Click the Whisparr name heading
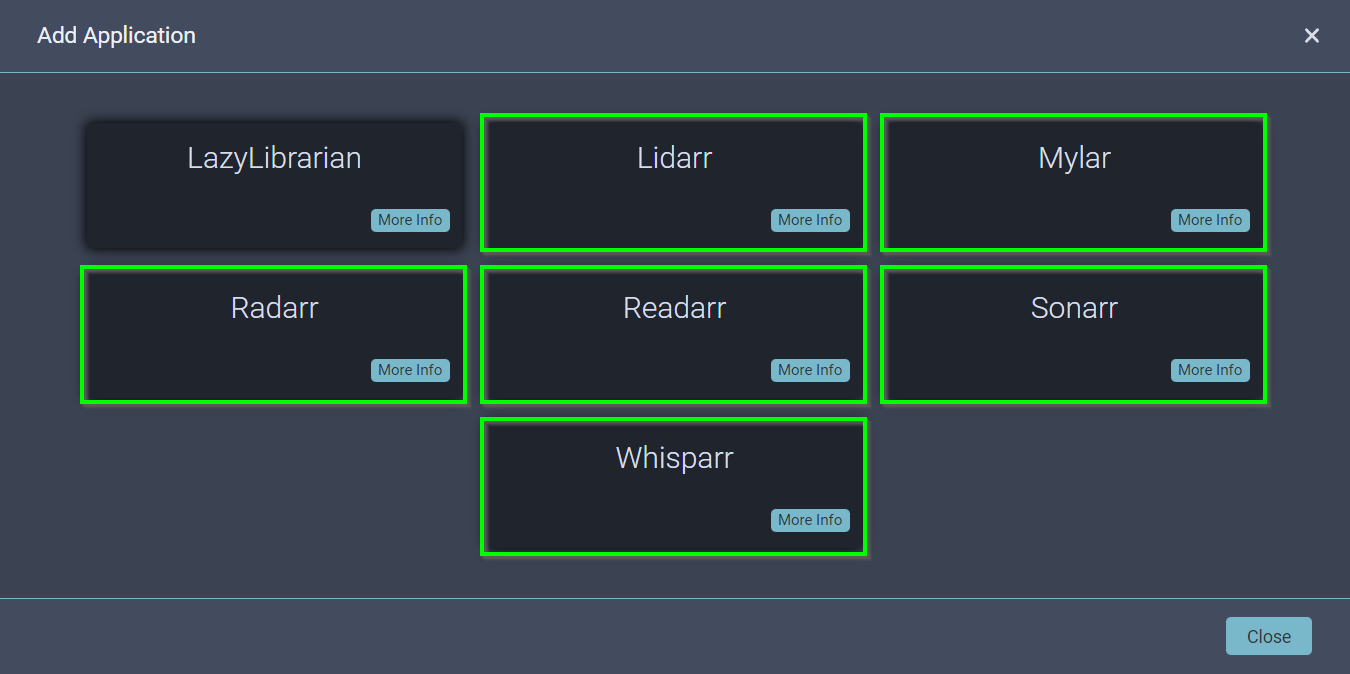Viewport: 1350px width, 674px height. pos(674,458)
